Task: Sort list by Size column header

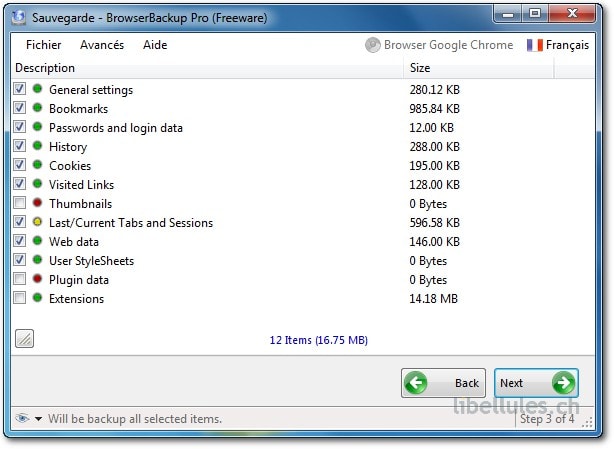Action: pos(479,68)
